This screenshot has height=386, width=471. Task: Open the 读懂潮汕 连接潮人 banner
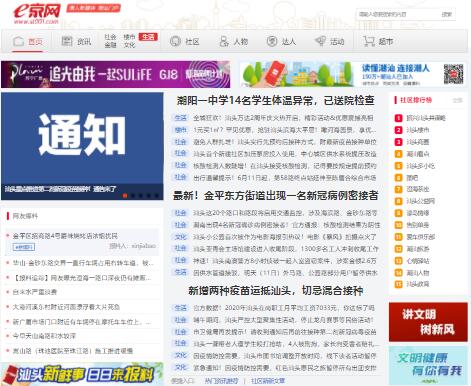point(353,74)
